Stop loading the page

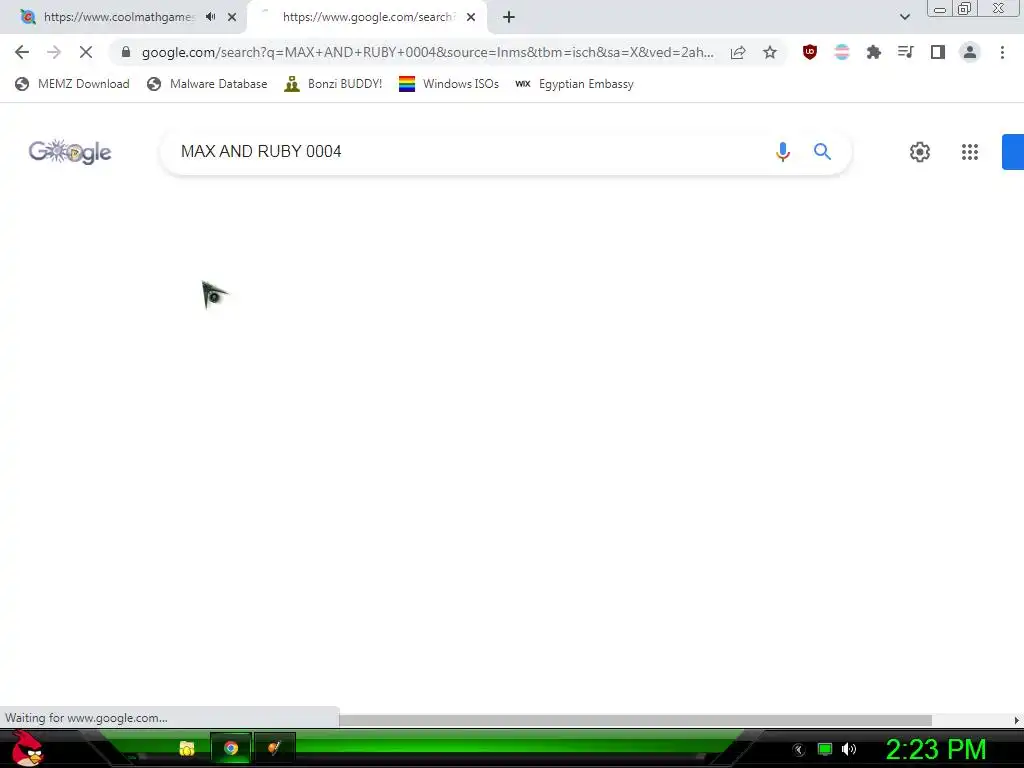(x=86, y=52)
